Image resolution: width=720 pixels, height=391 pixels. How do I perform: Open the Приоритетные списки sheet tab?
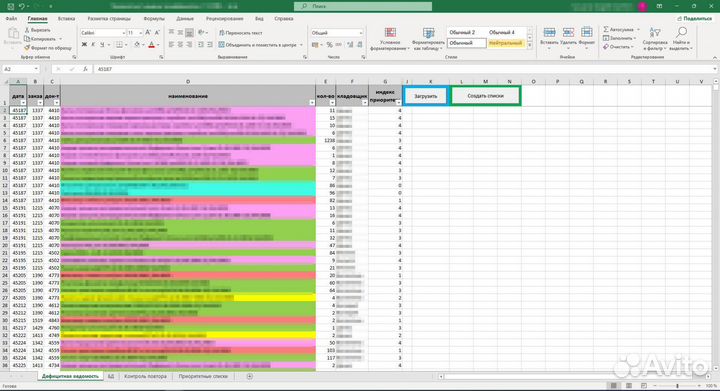coord(203,376)
